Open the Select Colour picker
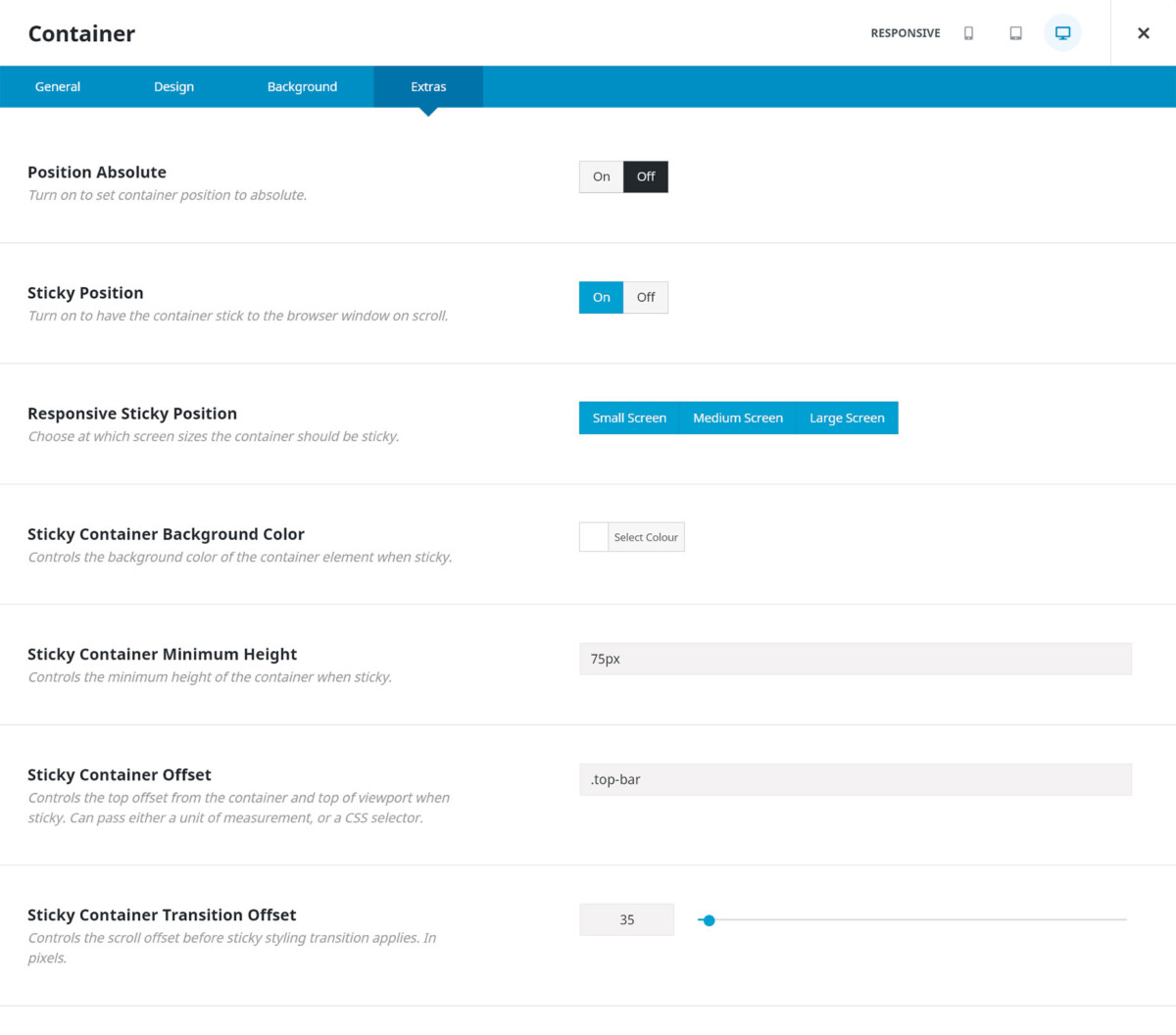This screenshot has height=1035, width=1176. [x=646, y=537]
